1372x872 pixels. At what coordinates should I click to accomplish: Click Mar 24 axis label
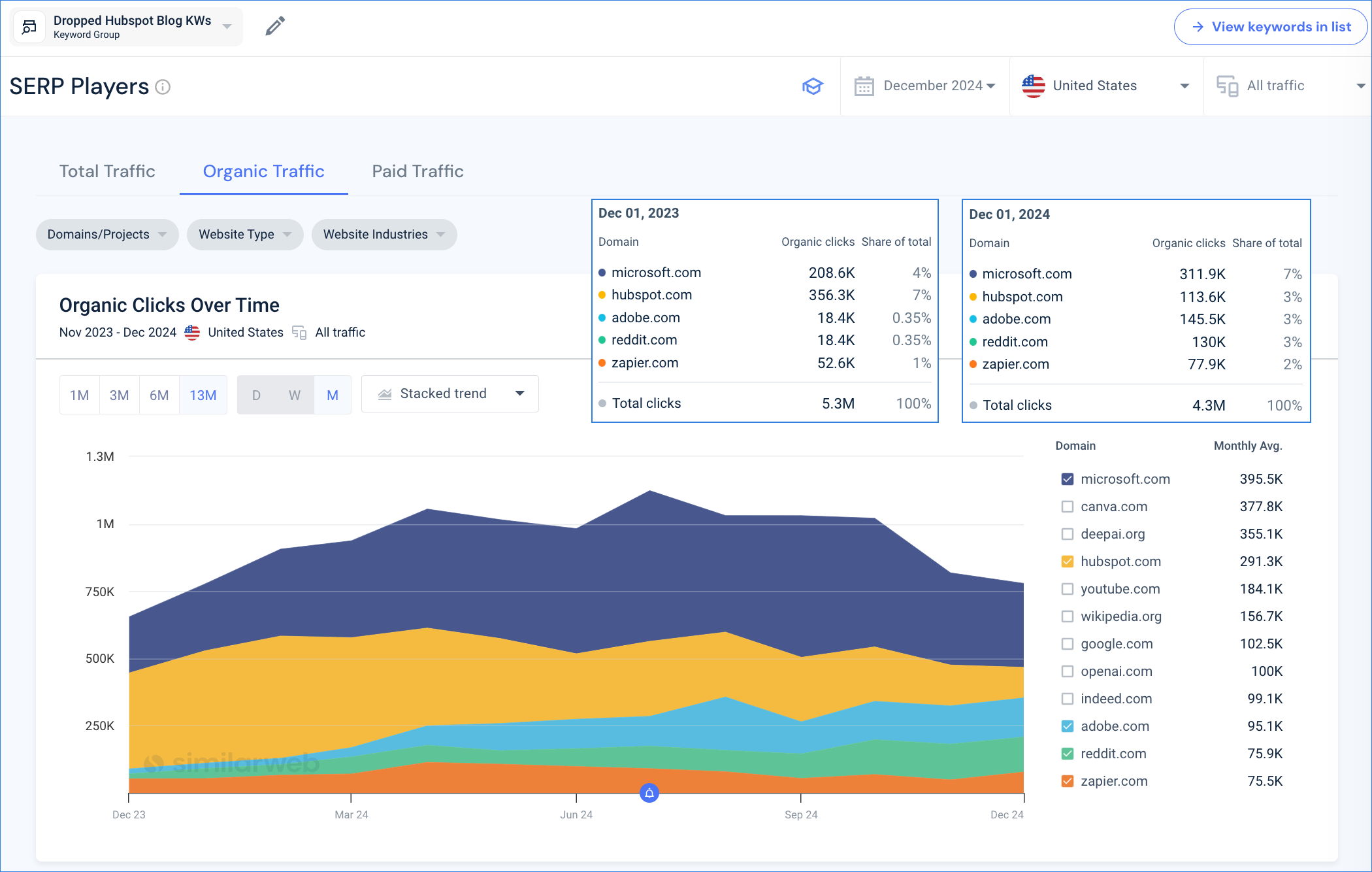point(351,814)
